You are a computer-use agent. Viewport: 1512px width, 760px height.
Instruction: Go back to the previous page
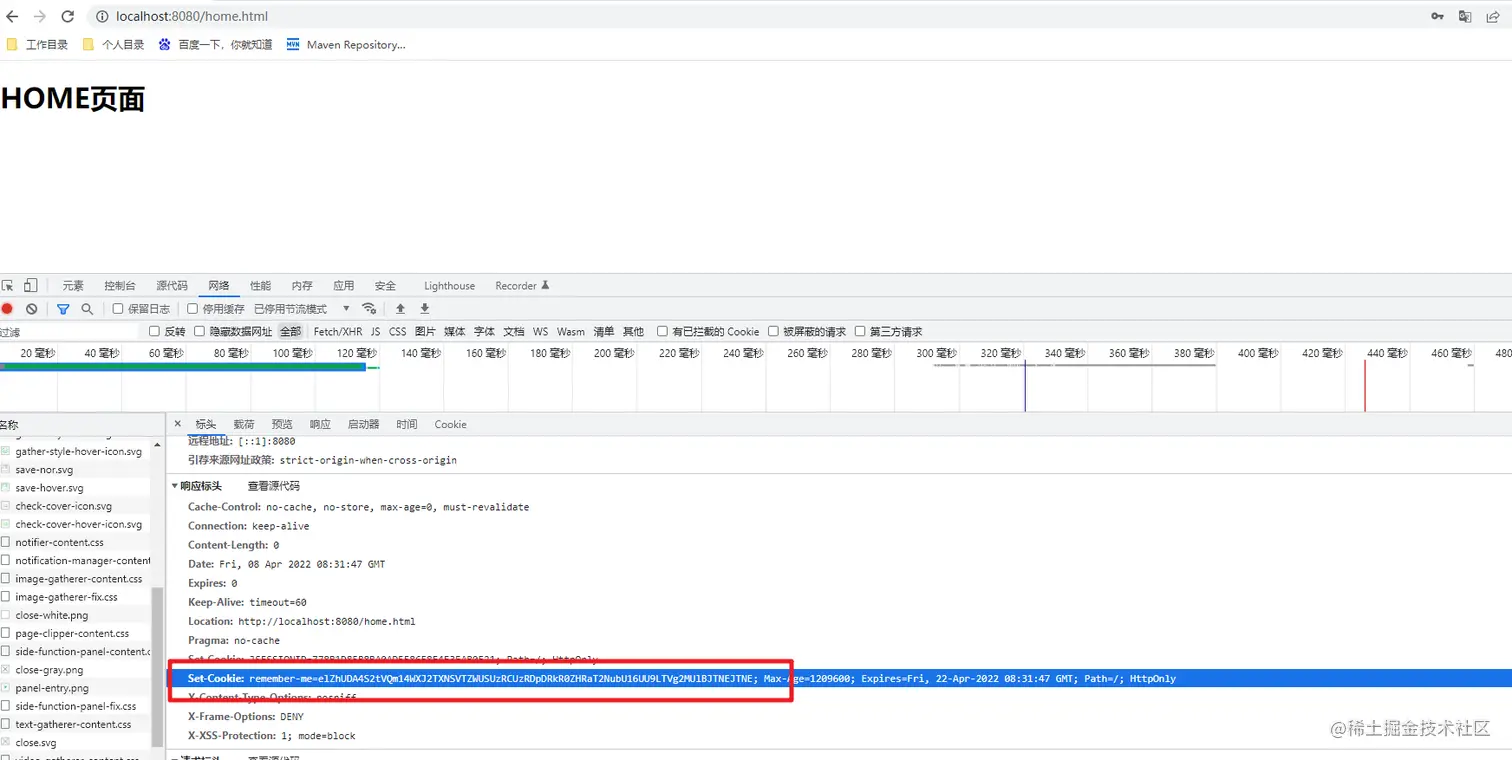pyautogui.click(x=12, y=16)
